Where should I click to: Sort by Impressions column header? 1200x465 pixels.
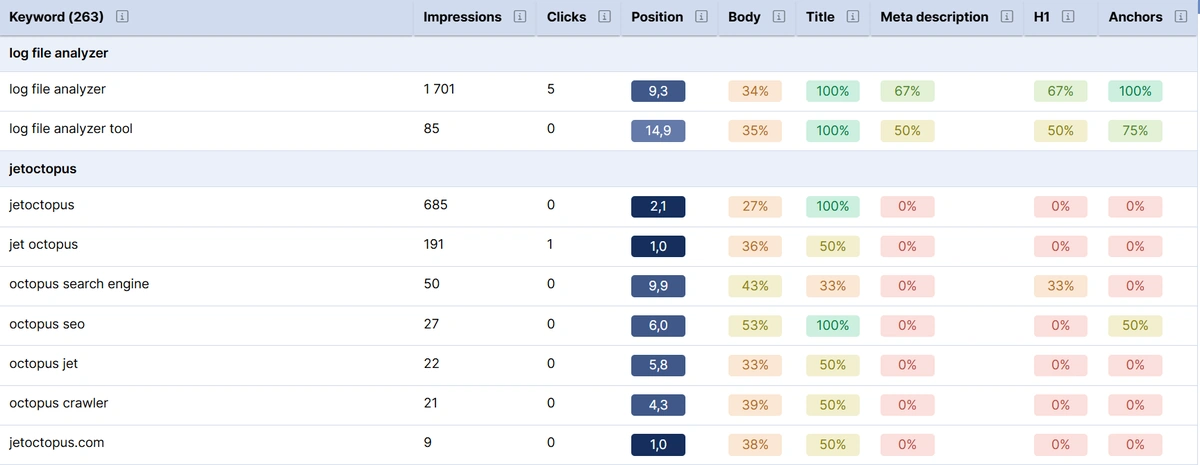coord(462,17)
